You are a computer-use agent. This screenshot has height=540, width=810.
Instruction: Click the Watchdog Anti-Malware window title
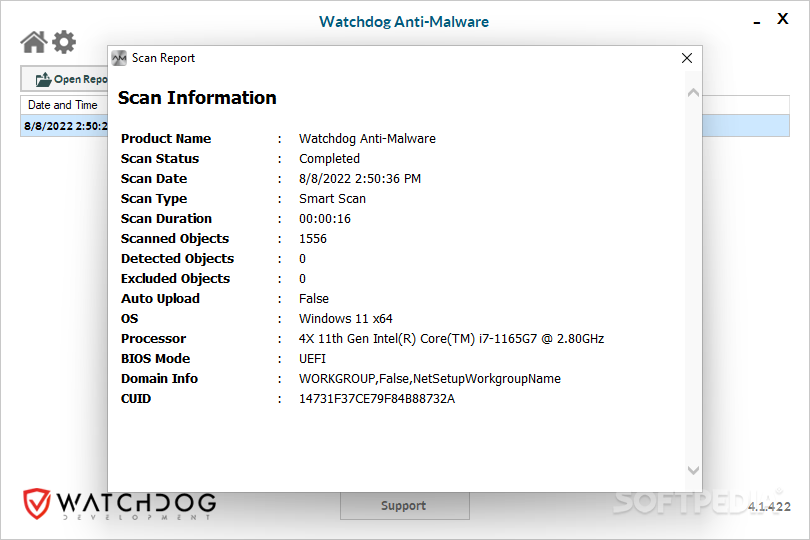[x=404, y=22]
